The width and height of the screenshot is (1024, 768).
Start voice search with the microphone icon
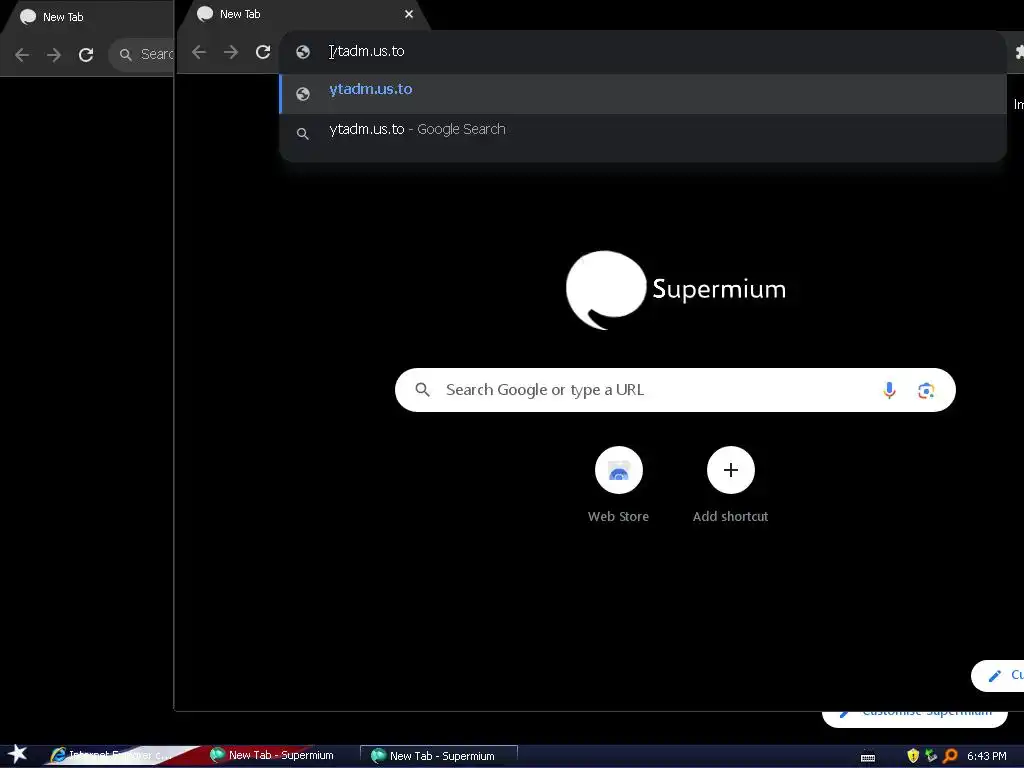(x=889, y=390)
